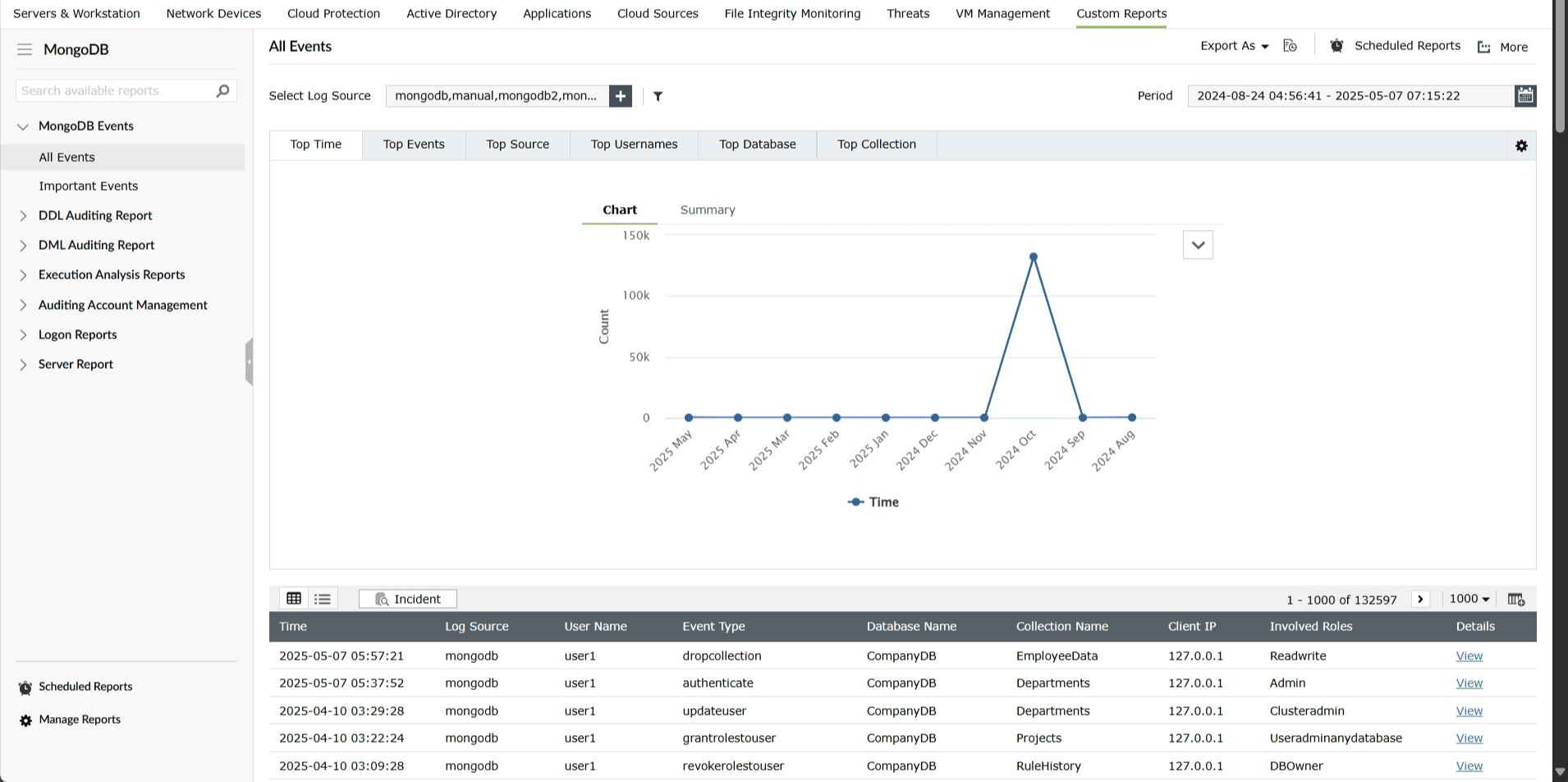The image size is (1568, 782).
Task: Sort by the Time column header
Action: pyautogui.click(x=293, y=626)
